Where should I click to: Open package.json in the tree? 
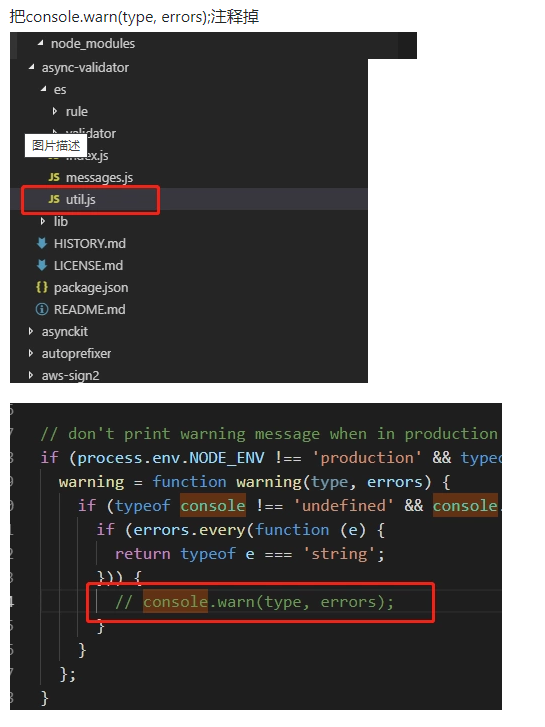[91, 288]
